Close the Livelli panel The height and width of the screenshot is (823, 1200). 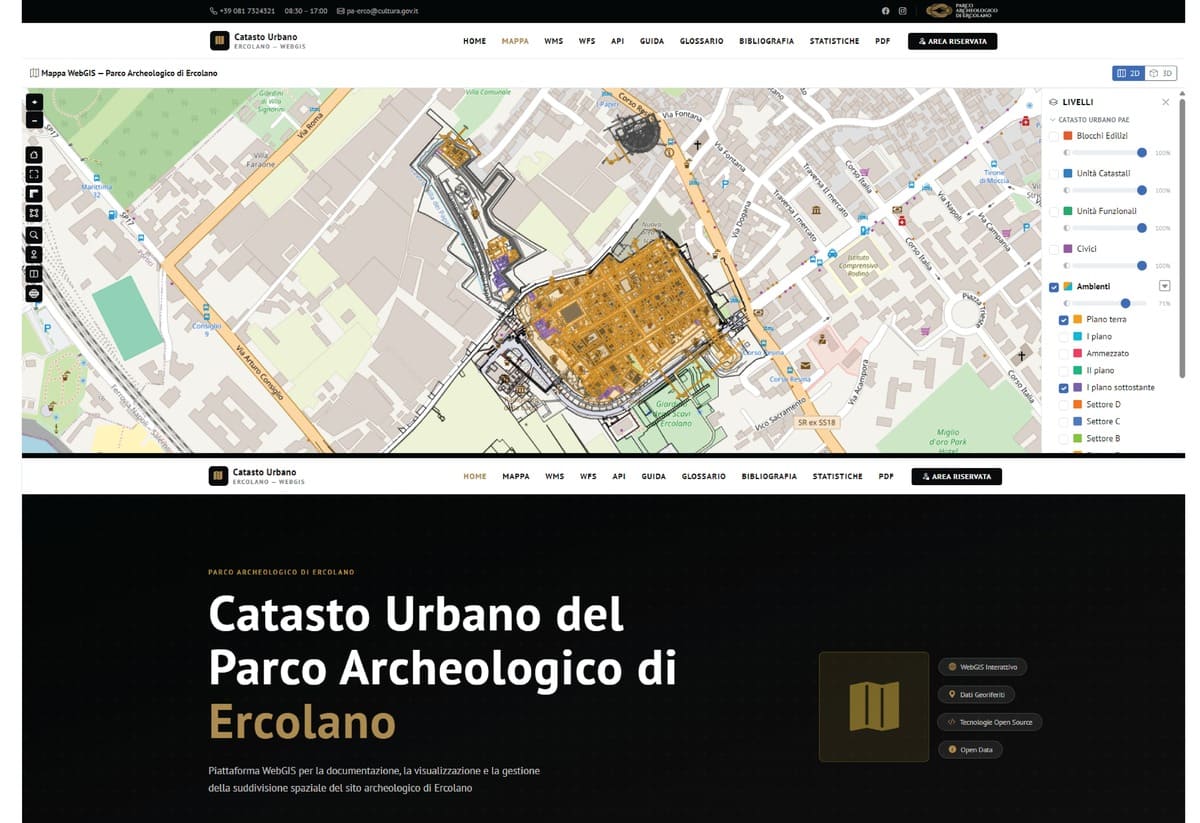[x=1165, y=102]
